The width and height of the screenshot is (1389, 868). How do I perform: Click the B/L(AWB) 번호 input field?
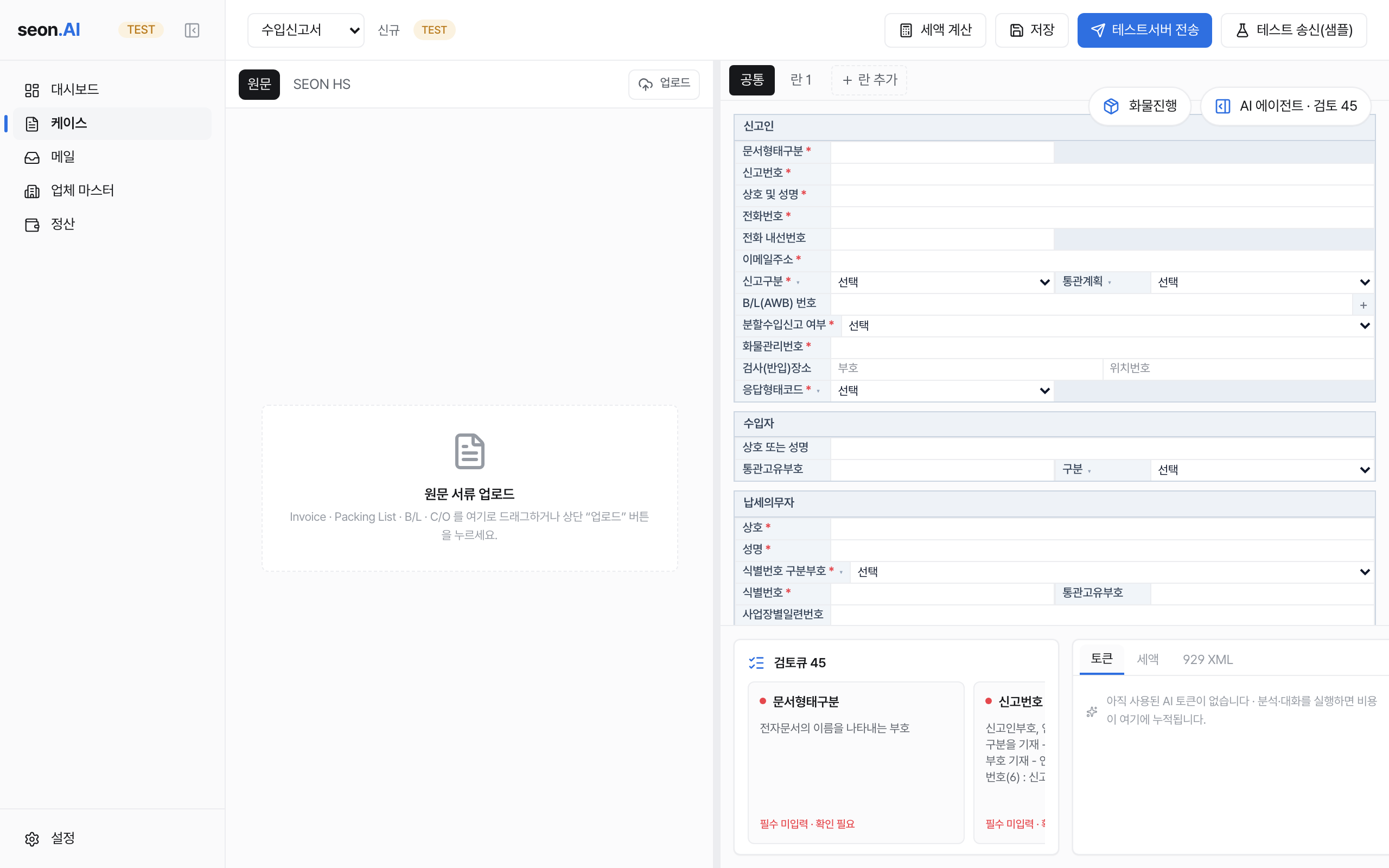(x=1092, y=304)
